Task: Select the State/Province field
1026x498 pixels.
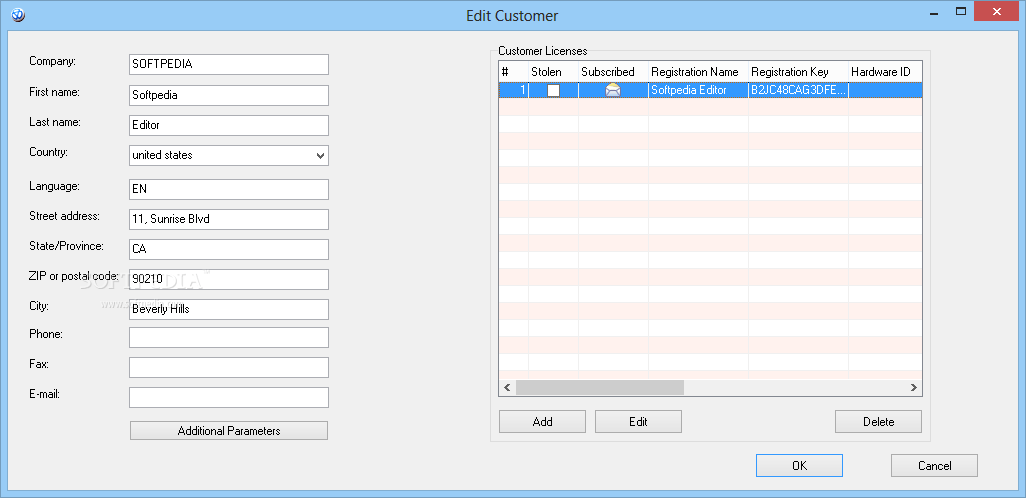Action: tap(229, 249)
